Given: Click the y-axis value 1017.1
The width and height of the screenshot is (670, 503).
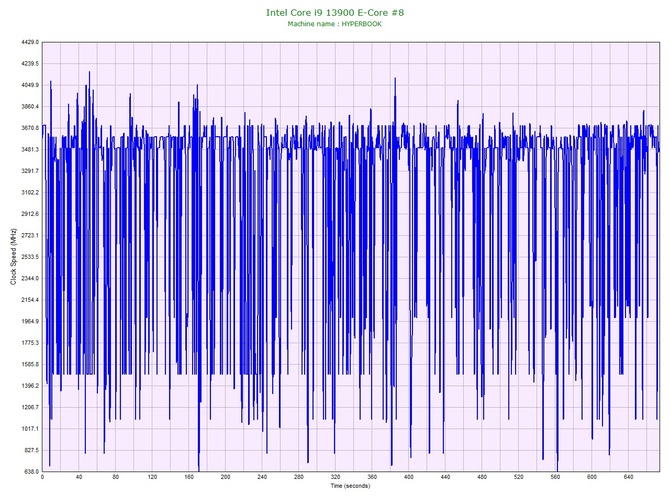Looking at the screenshot, I should point(30,429).
